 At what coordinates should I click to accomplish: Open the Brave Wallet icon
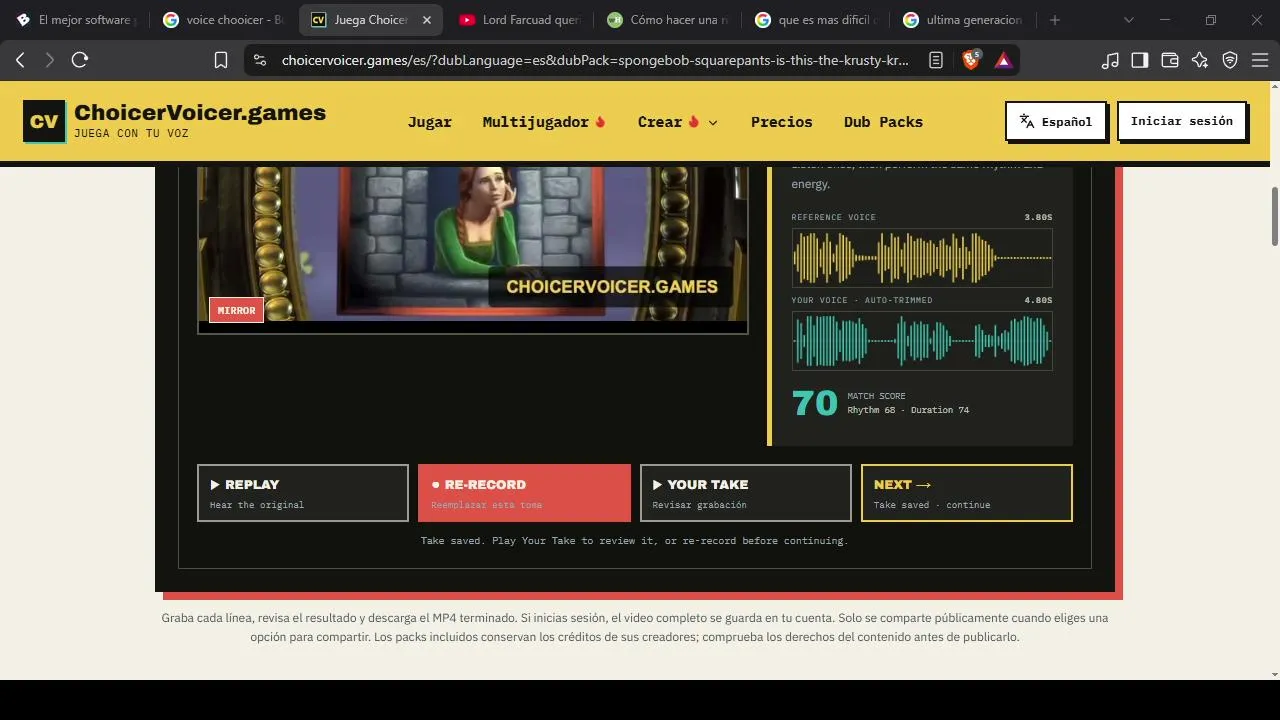[x=1169, y=60]
